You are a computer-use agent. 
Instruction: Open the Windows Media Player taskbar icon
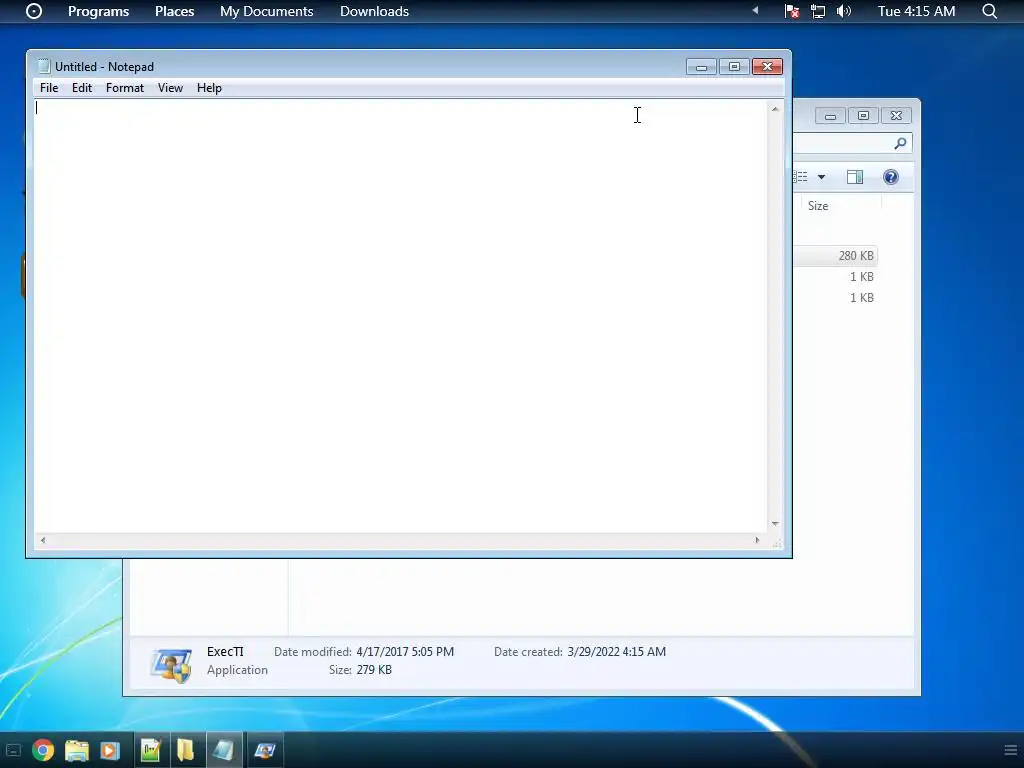(110, 750)
